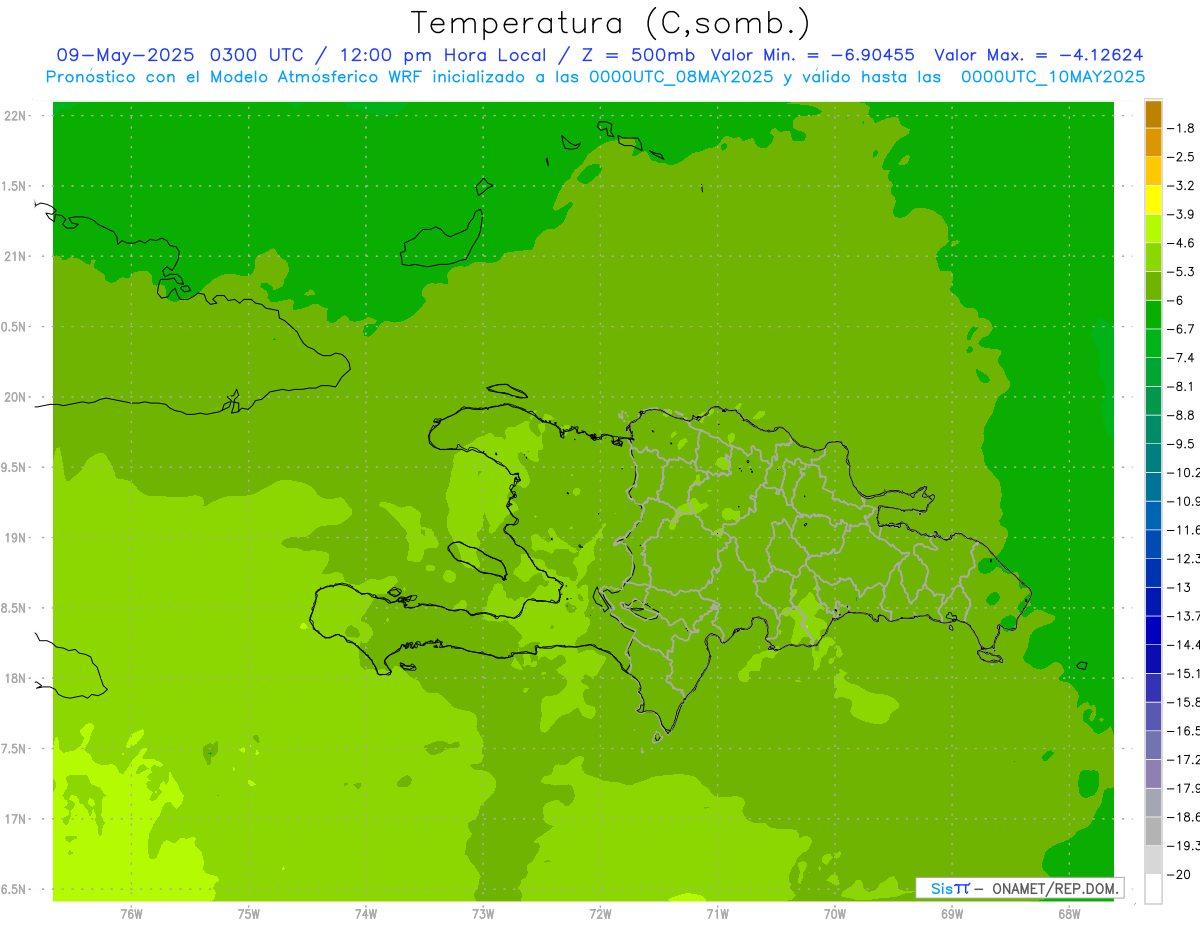Click the "74W" longitude axis label
This screenshot has height=927, width=1200.
[366, 913]
